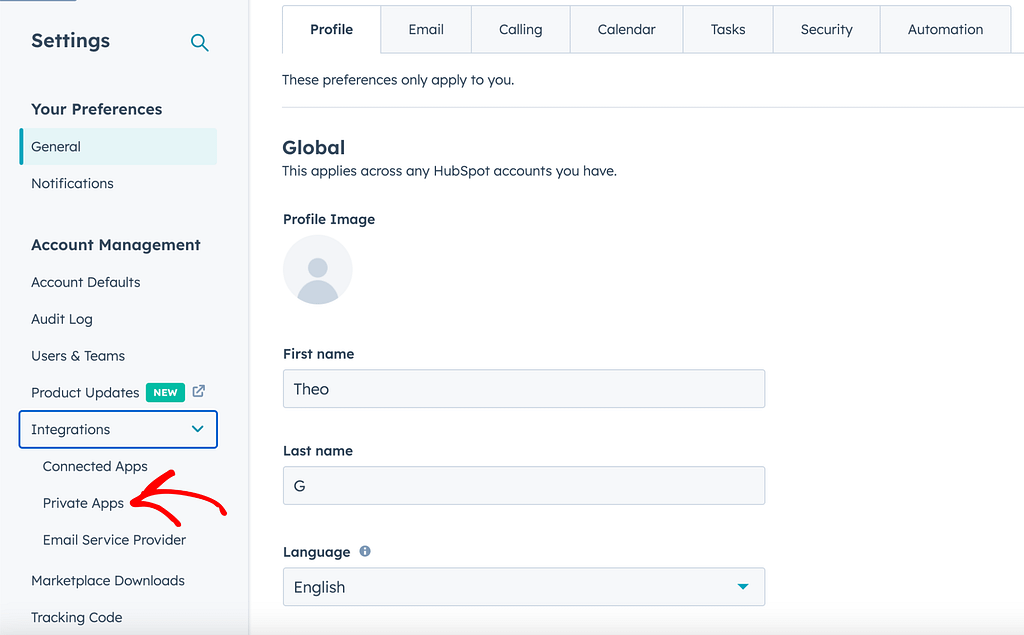Viewport: 1024px width, 635px height.
Task: Collapse the Integrations chevron
Action: coord(197,429)
